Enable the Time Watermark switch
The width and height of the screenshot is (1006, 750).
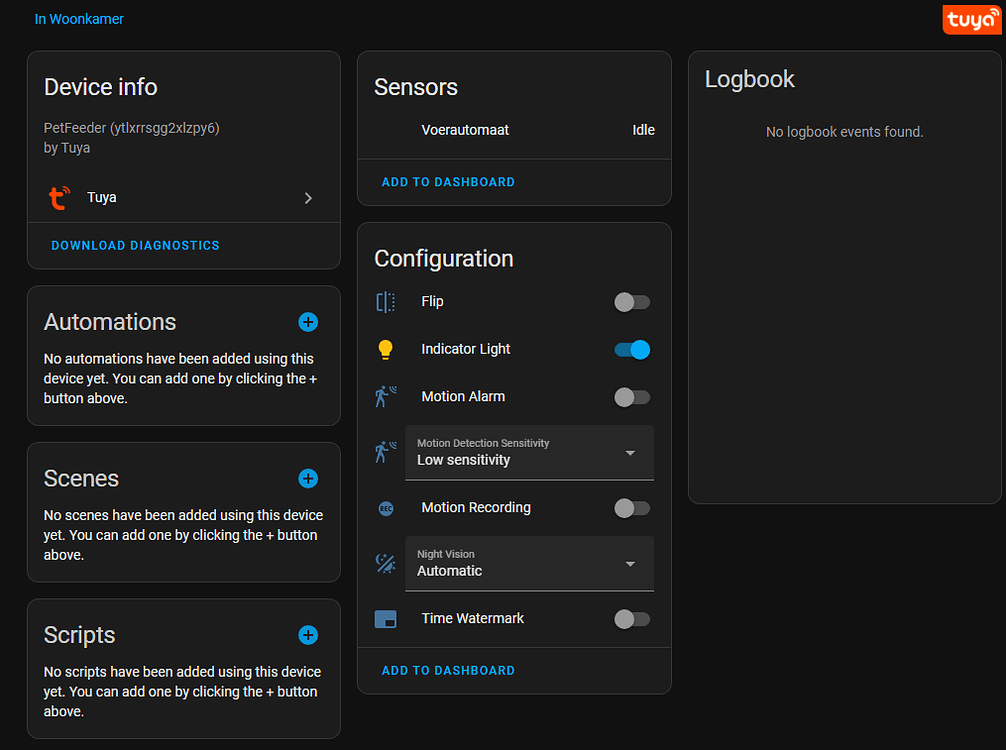[632, 619]
